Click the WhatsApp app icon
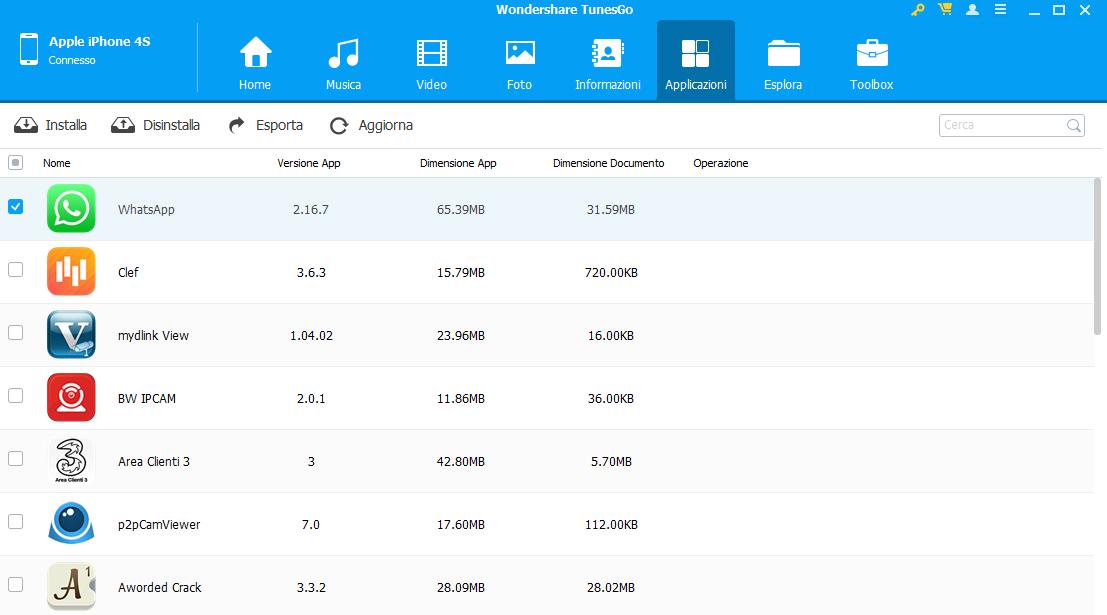Viewport: 1107px width, 615px height. (x=71, y=209)
